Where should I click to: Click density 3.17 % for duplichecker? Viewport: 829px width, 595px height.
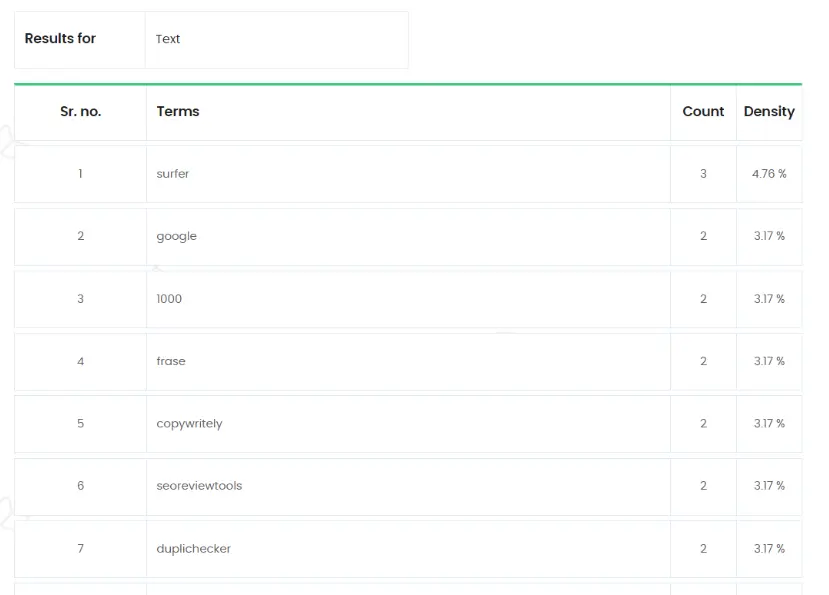pos(769,548)
